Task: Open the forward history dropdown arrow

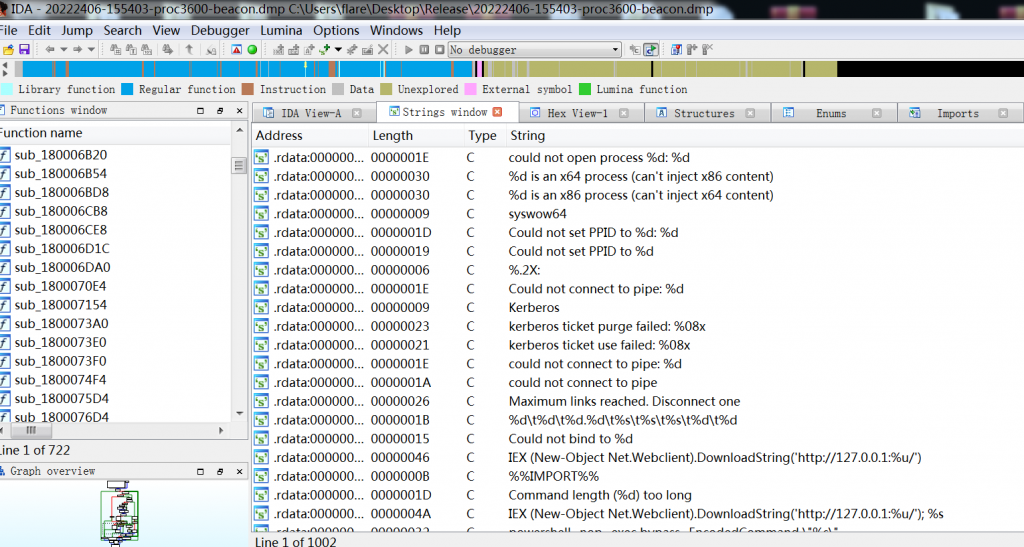Action: (x=91, y=50)
